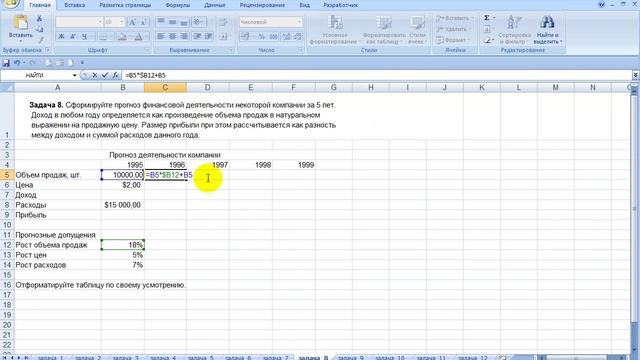The width and height of the screenshot is (640, 360).
Task: Click the Undo arrow icon
Action: (x=17, y=63)
